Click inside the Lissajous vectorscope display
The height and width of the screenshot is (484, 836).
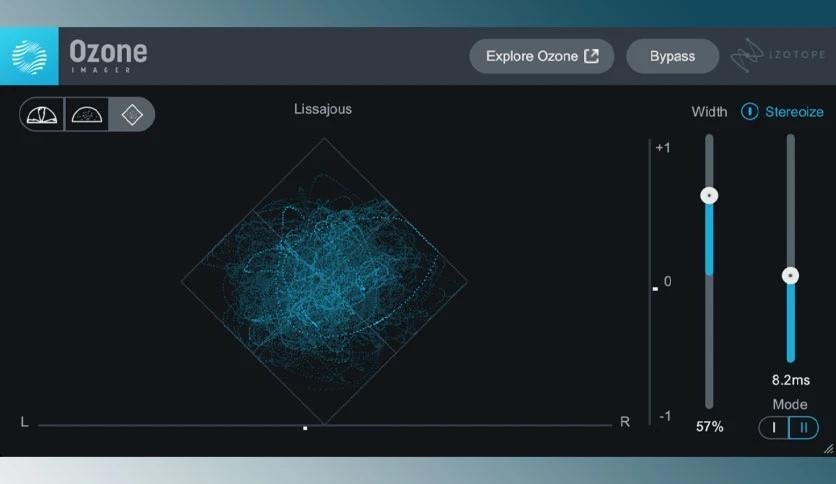[321, 282]
